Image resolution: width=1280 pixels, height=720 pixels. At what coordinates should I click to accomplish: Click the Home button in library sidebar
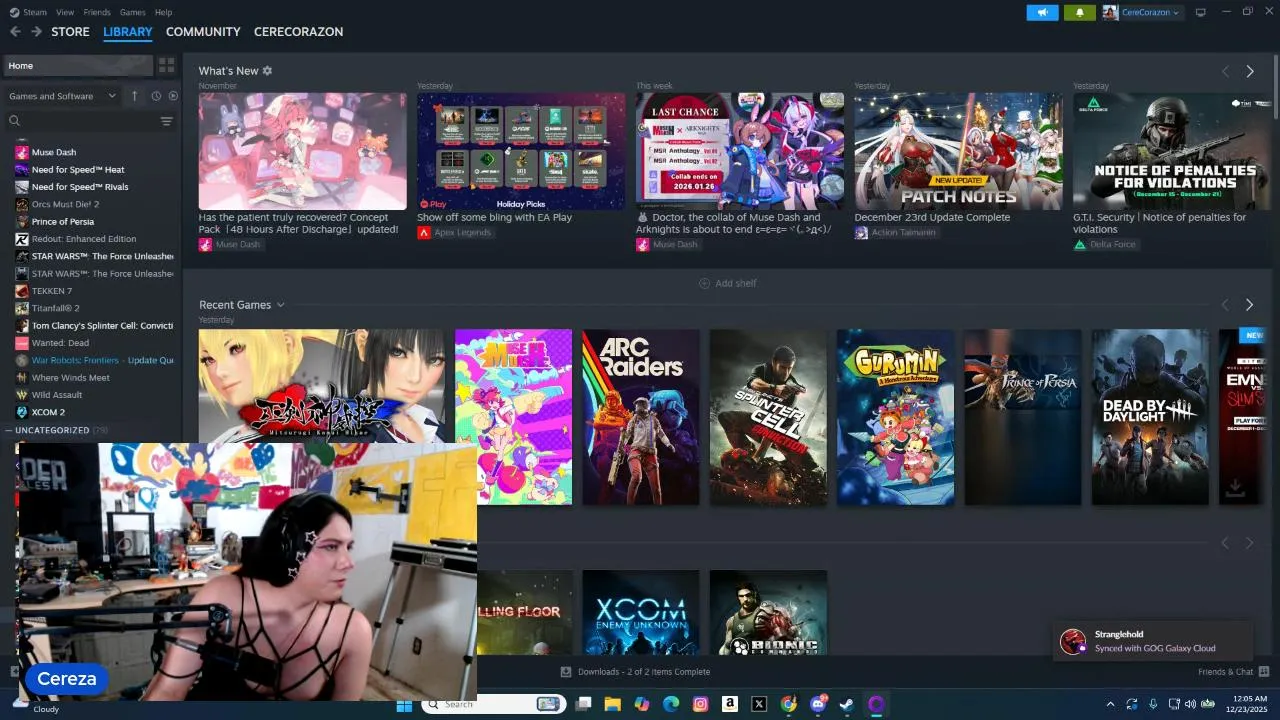[78, 65]
